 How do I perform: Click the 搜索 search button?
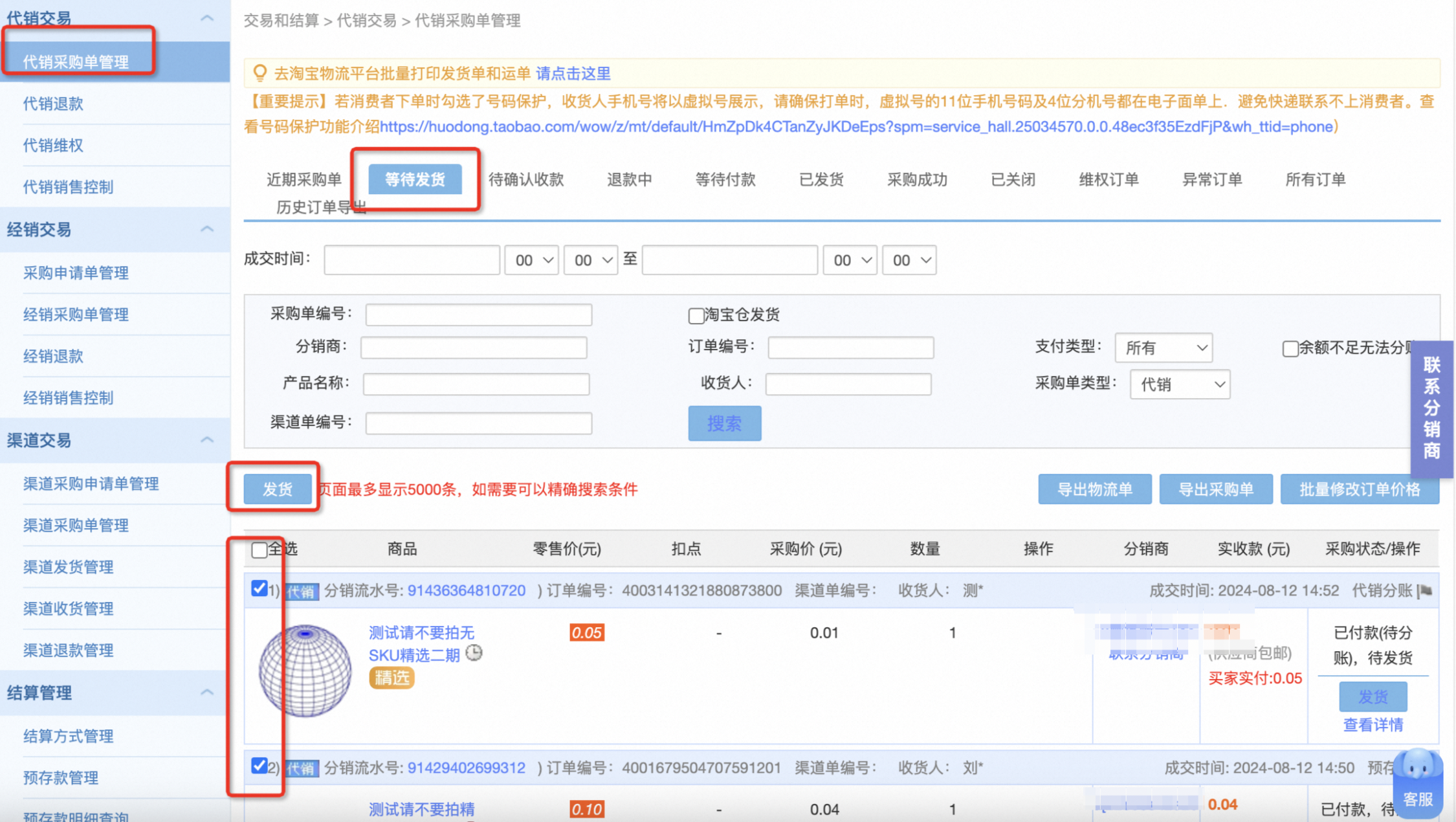(725, 423)
